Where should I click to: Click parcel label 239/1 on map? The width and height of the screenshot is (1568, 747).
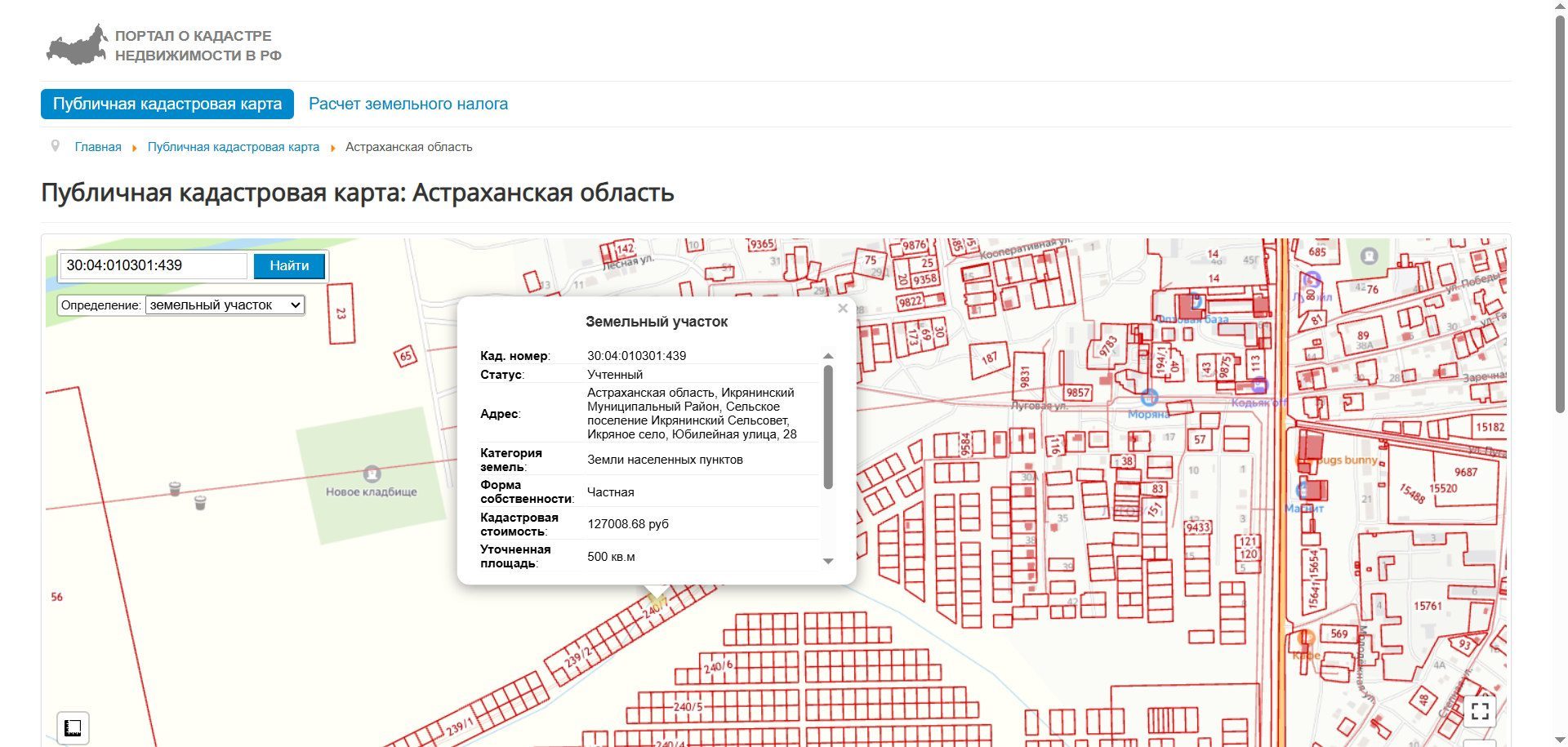(x=460, y=727)
